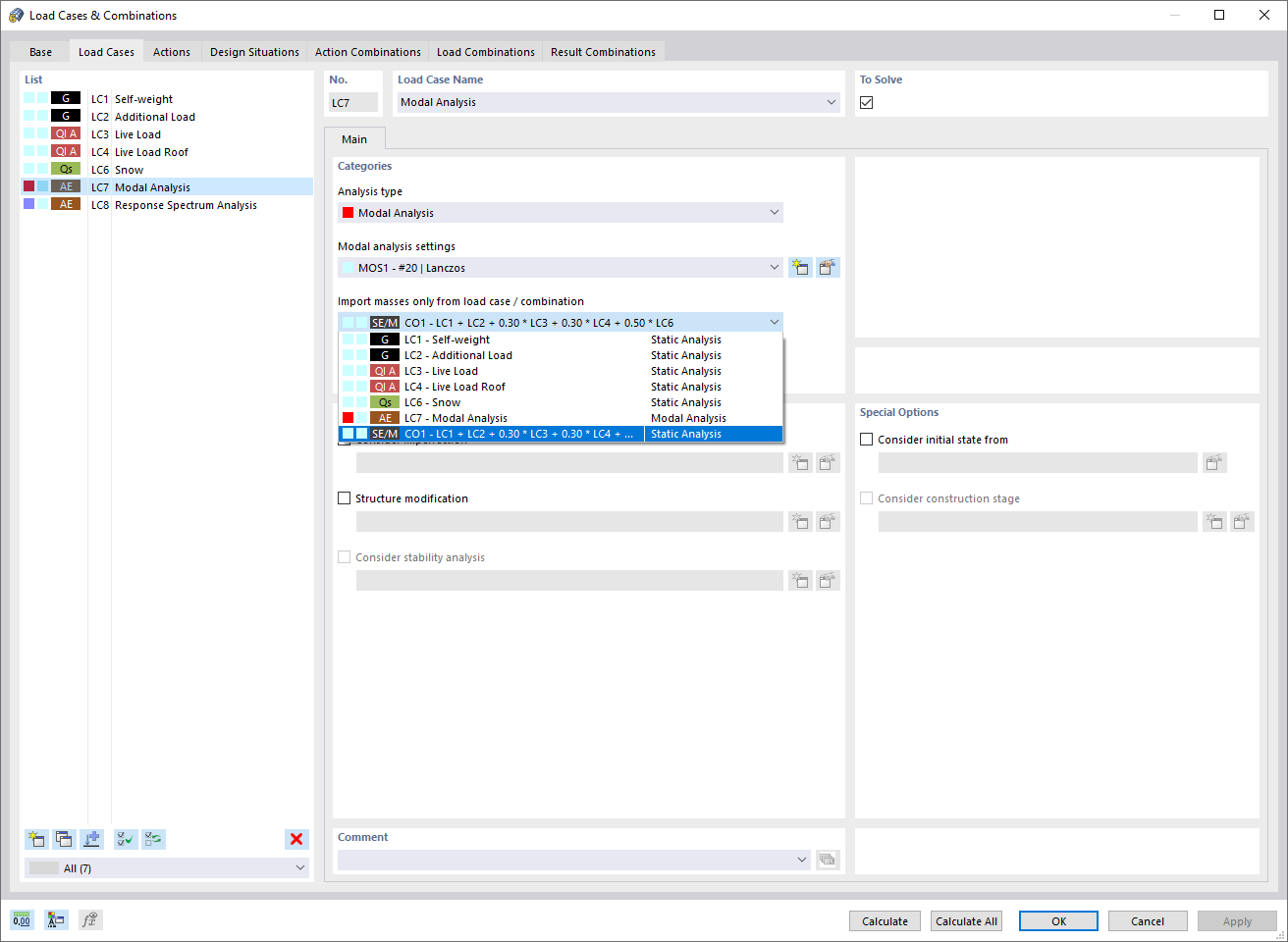
Task: Switch to the Result Combinations tab
Action: pos(604,51)
